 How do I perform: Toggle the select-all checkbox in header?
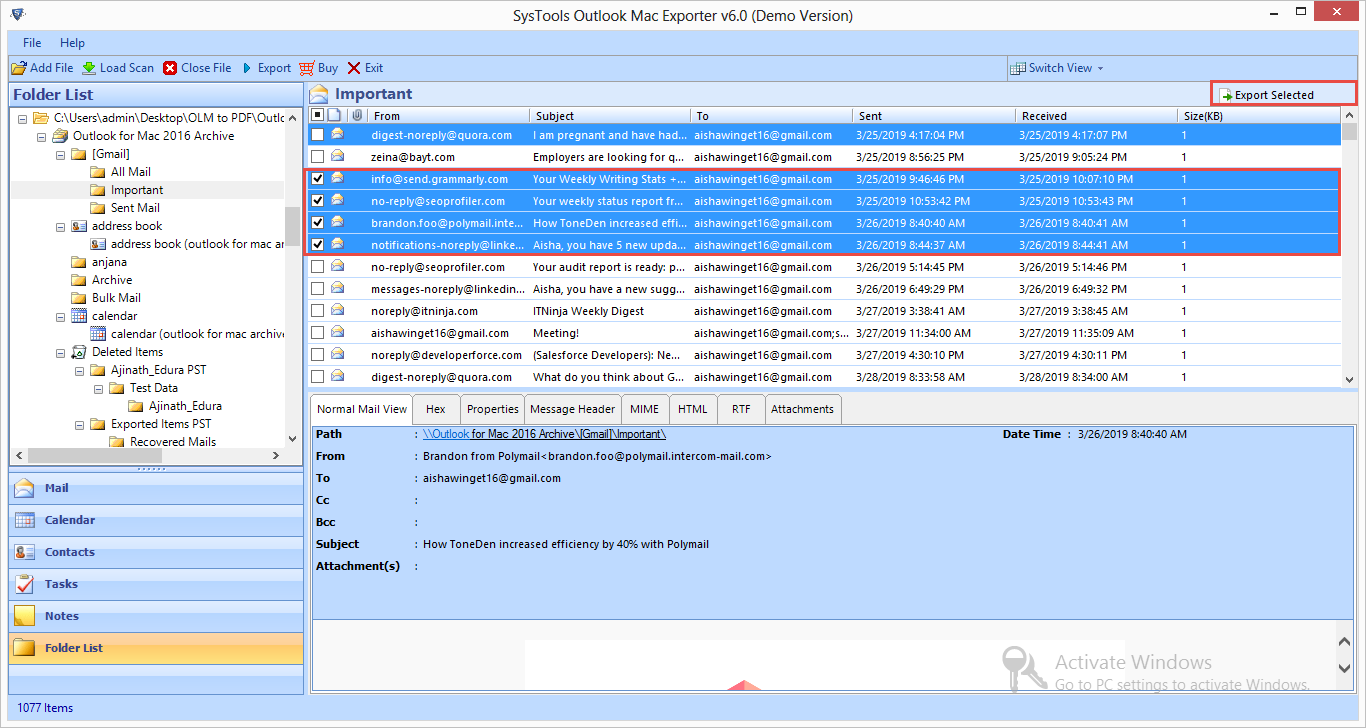[x=317, y=116]
